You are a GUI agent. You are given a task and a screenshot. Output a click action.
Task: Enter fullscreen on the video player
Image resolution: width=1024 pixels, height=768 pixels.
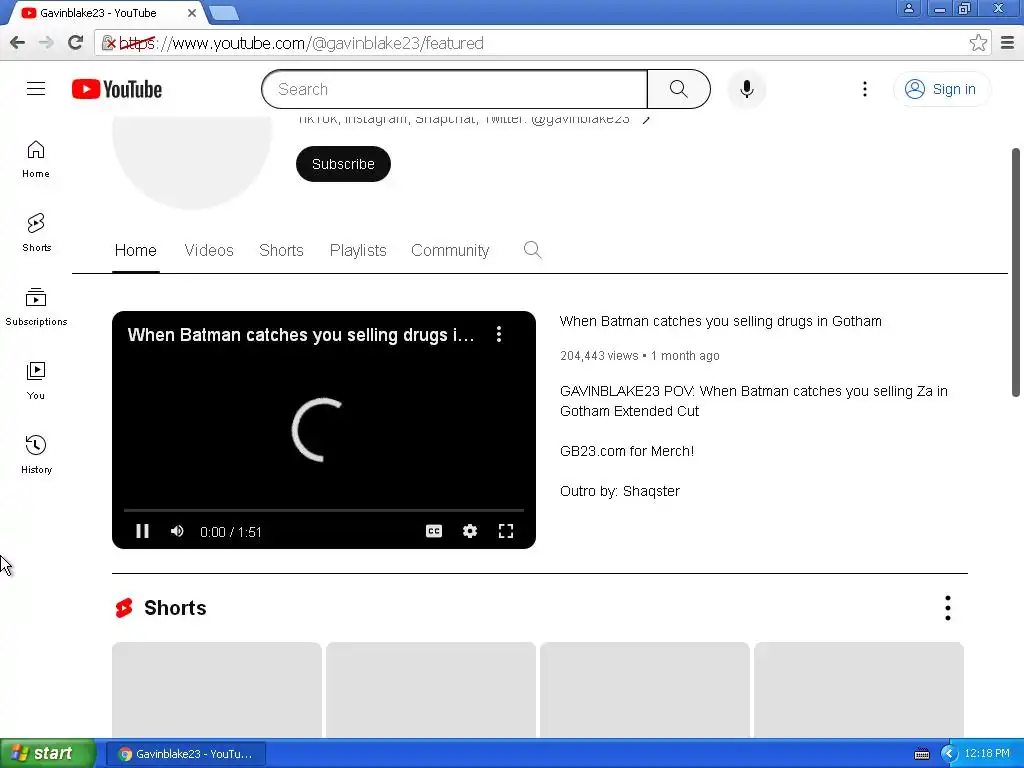click(505, 531)
